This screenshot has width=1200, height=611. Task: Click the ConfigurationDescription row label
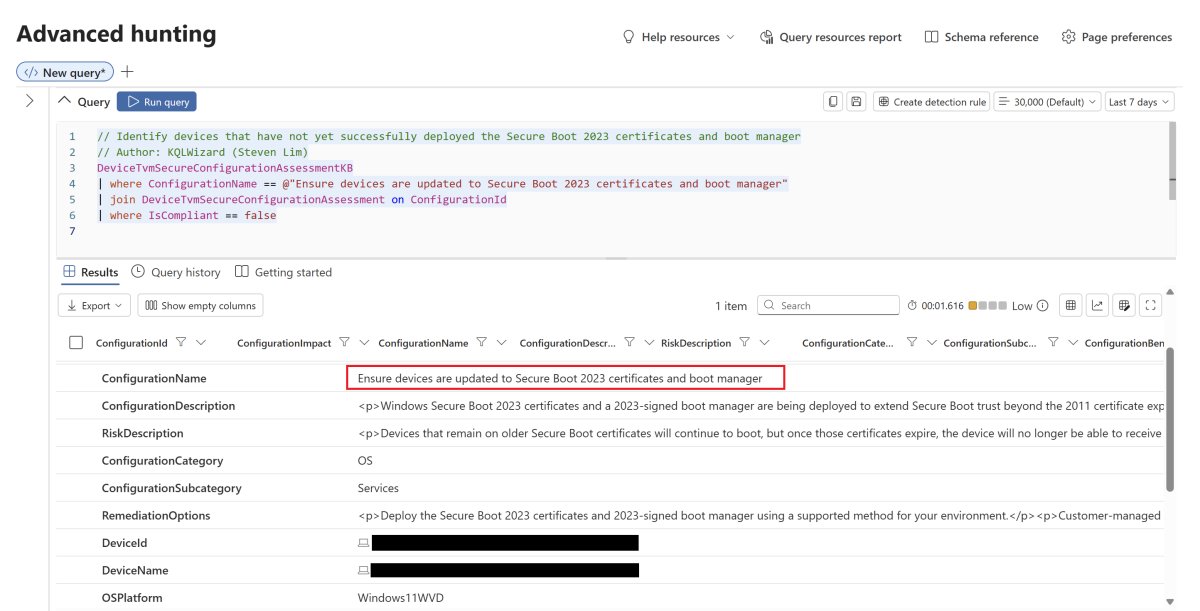click(x=168, y=406)
